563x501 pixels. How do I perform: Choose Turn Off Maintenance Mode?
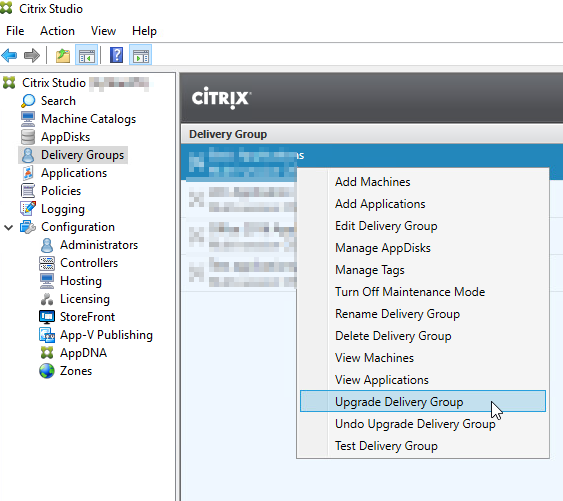(x=423, y=292)
